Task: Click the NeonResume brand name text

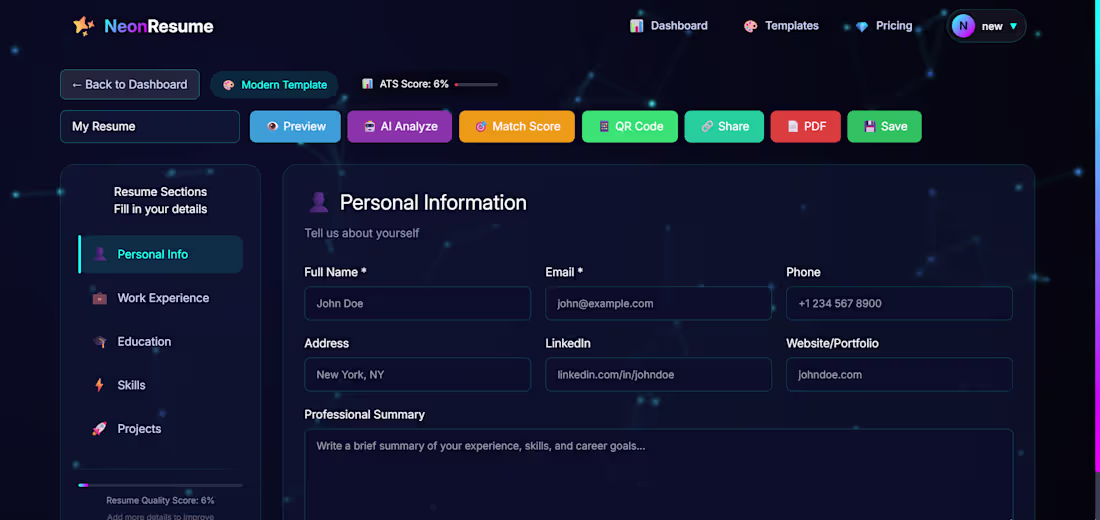Action: click(159, 27)
